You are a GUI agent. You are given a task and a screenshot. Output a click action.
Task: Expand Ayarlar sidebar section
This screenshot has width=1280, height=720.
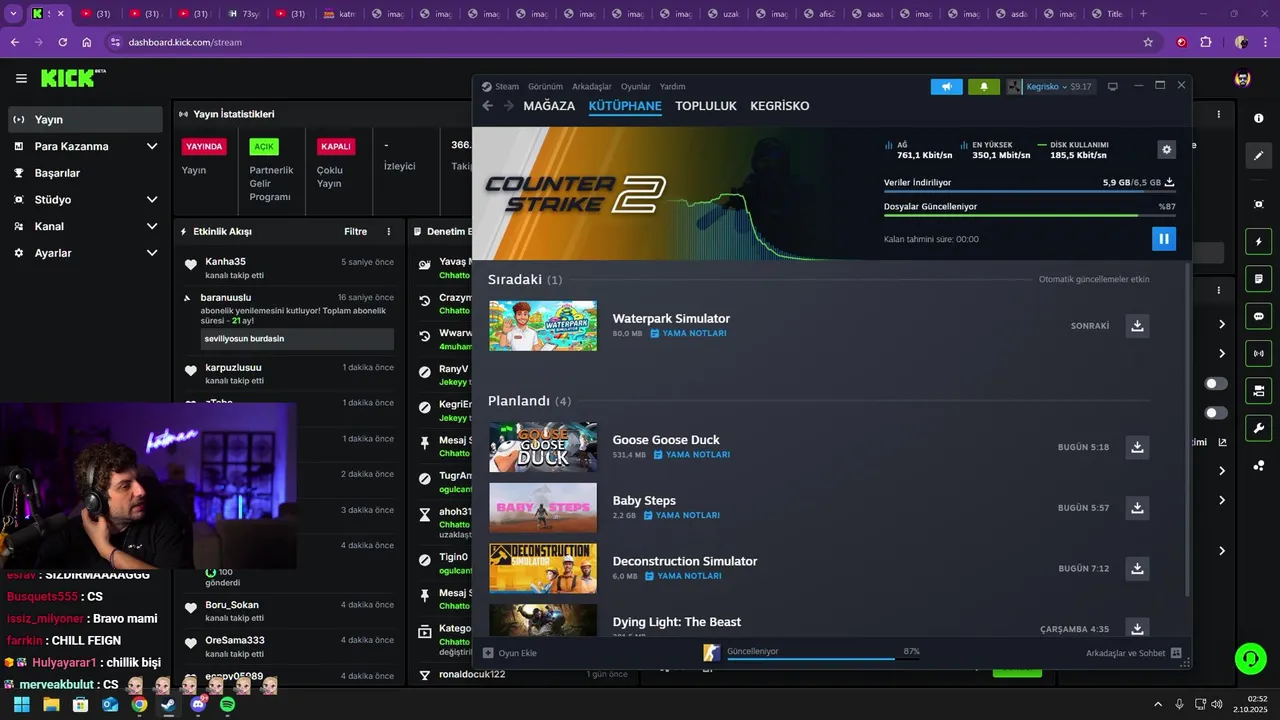152,253
